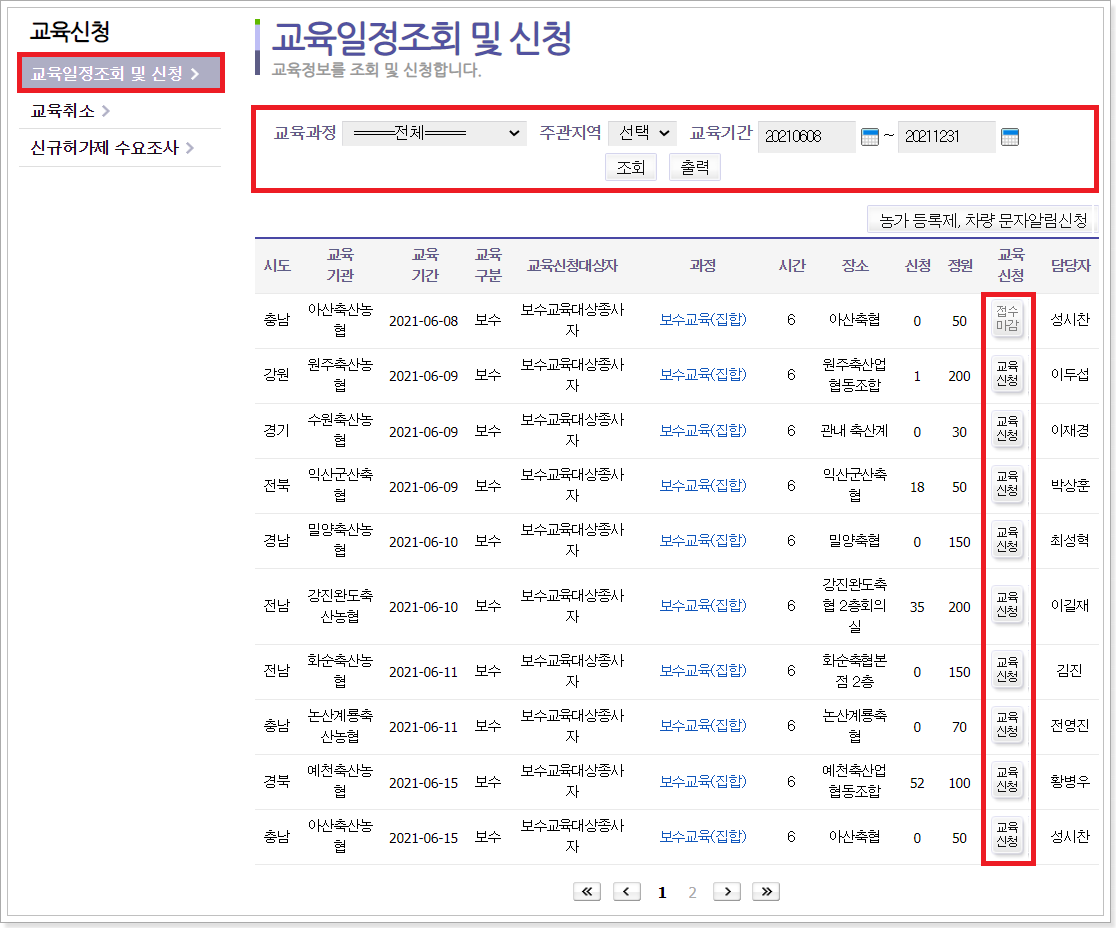Go to previous page arrow button
This screenshot has height=928, width=1116.
(626, 892)
